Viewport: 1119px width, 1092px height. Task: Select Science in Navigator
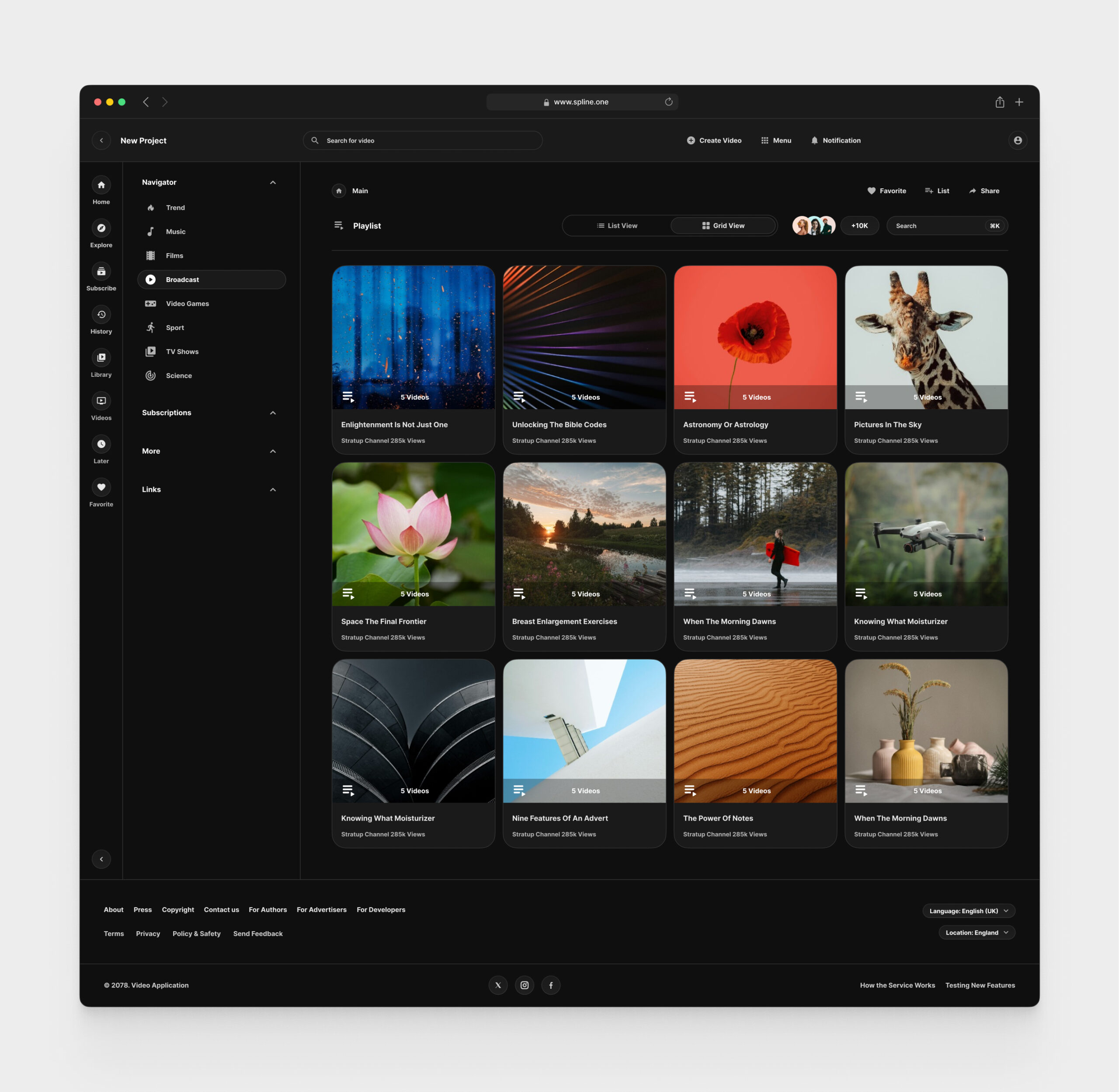pyautogui.click(x=212, y=376)
